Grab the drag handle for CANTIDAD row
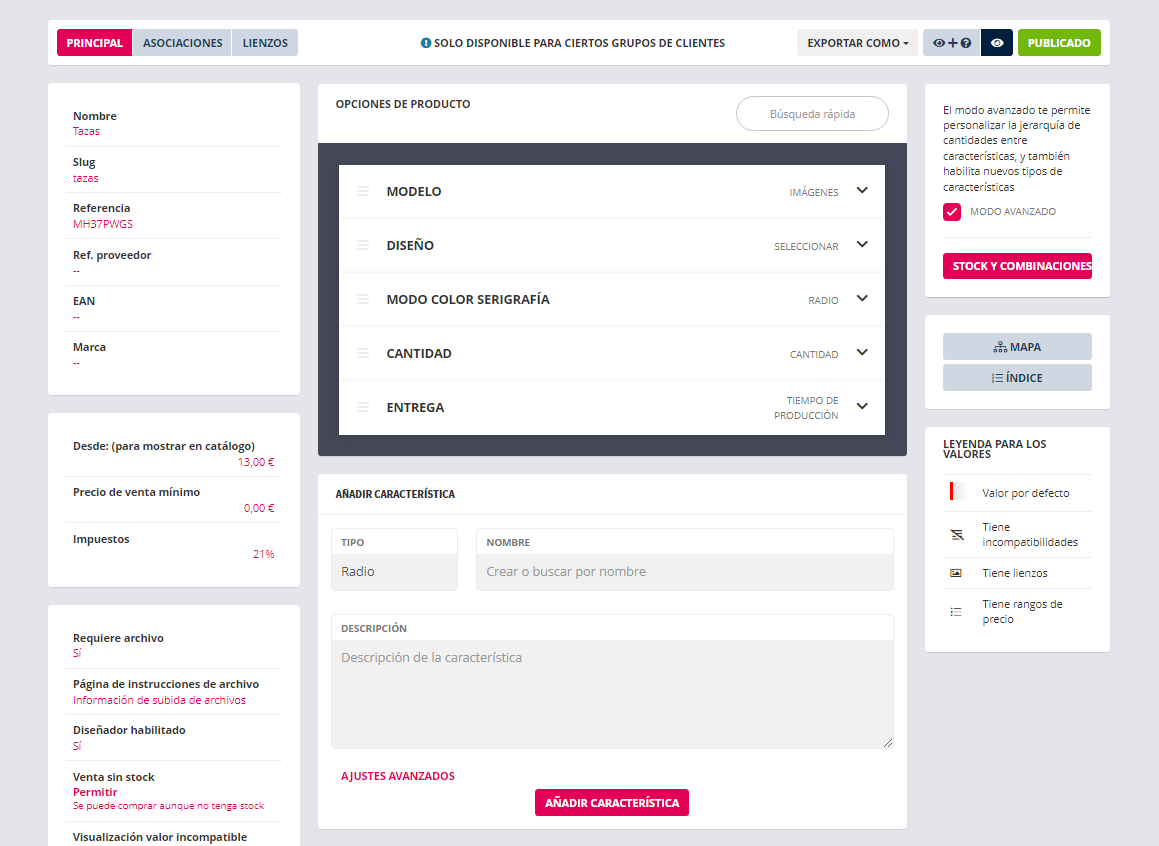Screen dimensions: 1159x846 point(363,353)
